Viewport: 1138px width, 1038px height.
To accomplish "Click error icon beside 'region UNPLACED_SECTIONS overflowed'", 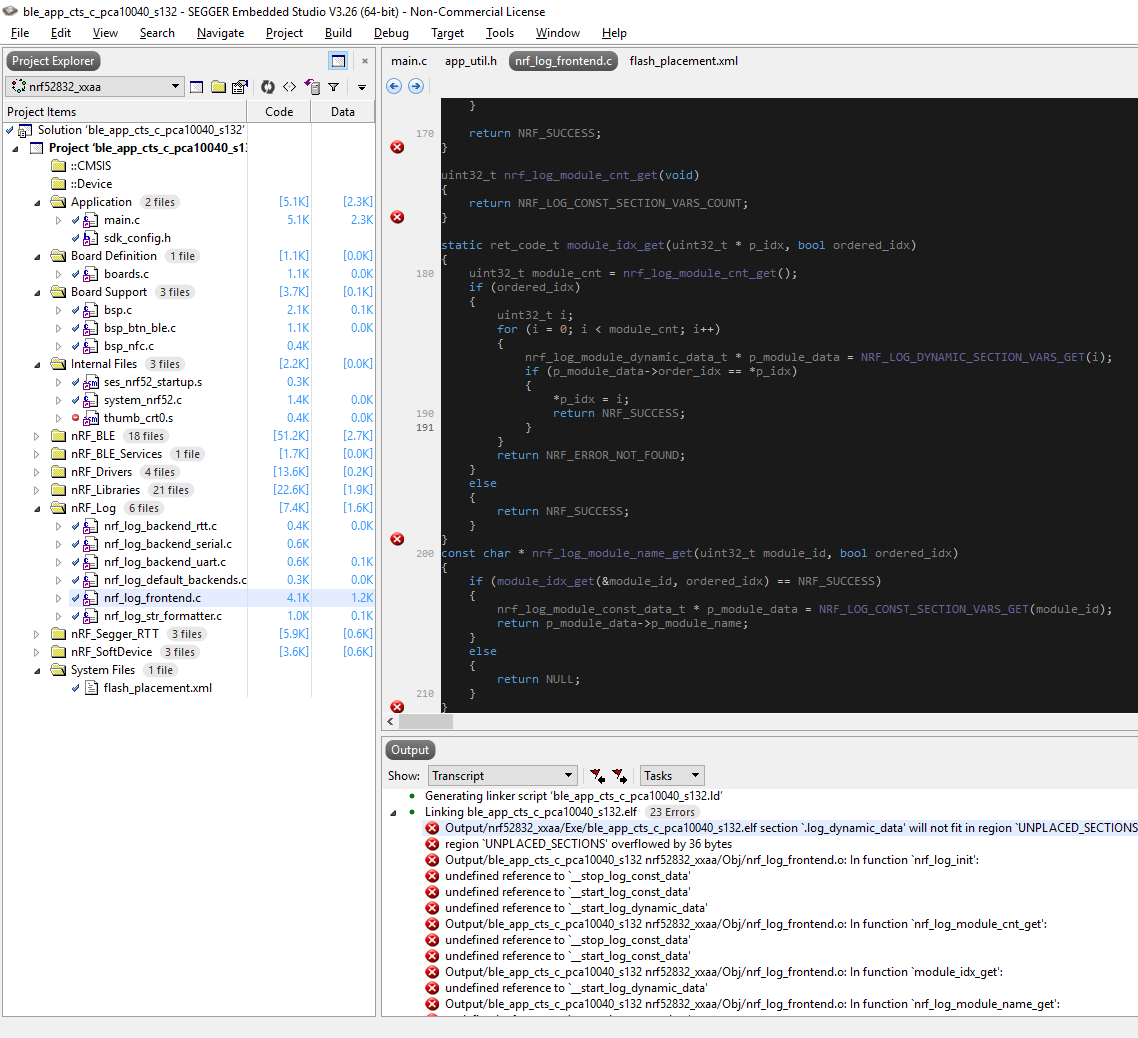I will (432, 844).
